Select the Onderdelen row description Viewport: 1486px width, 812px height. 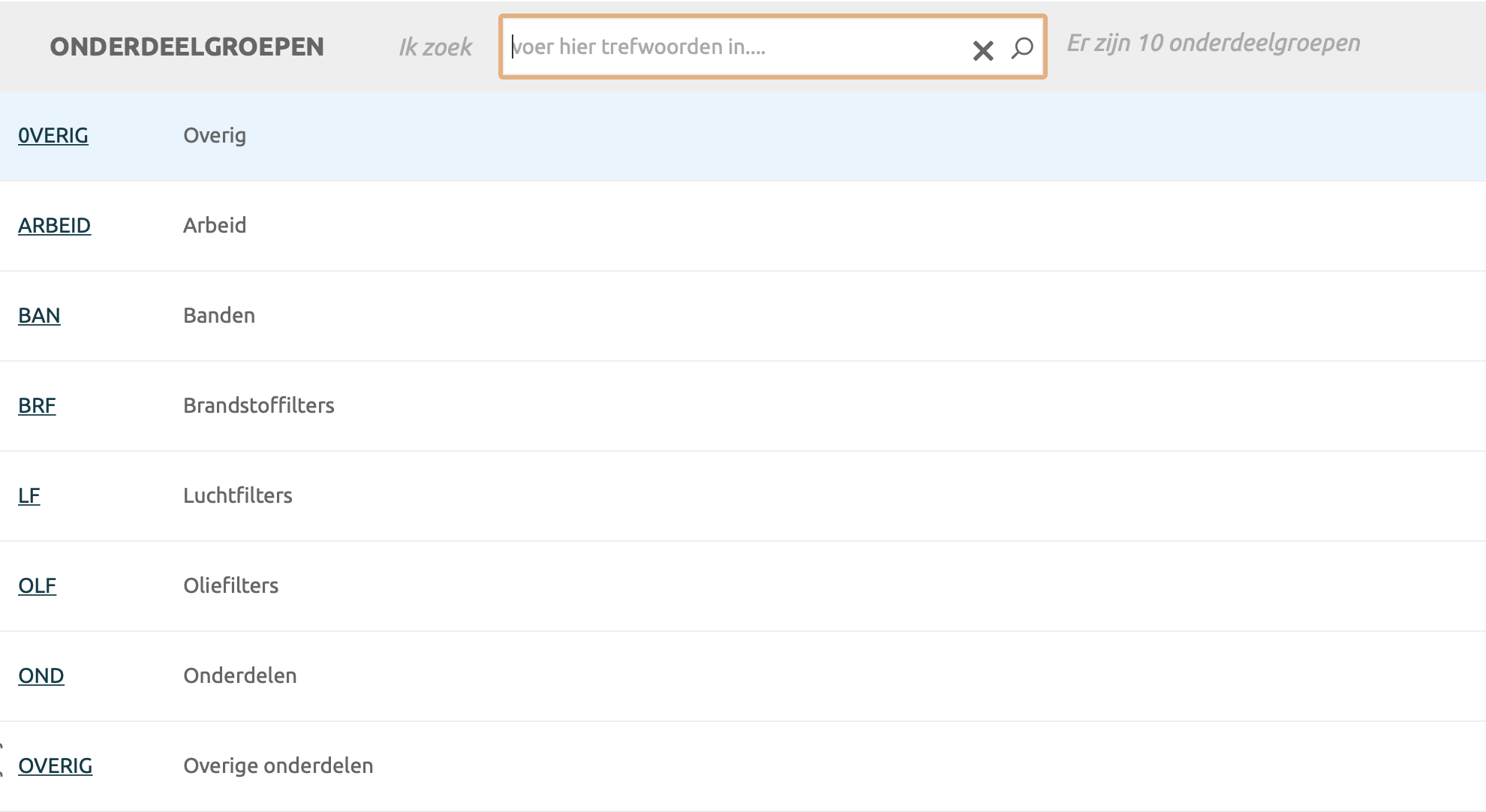click(240, 676)
